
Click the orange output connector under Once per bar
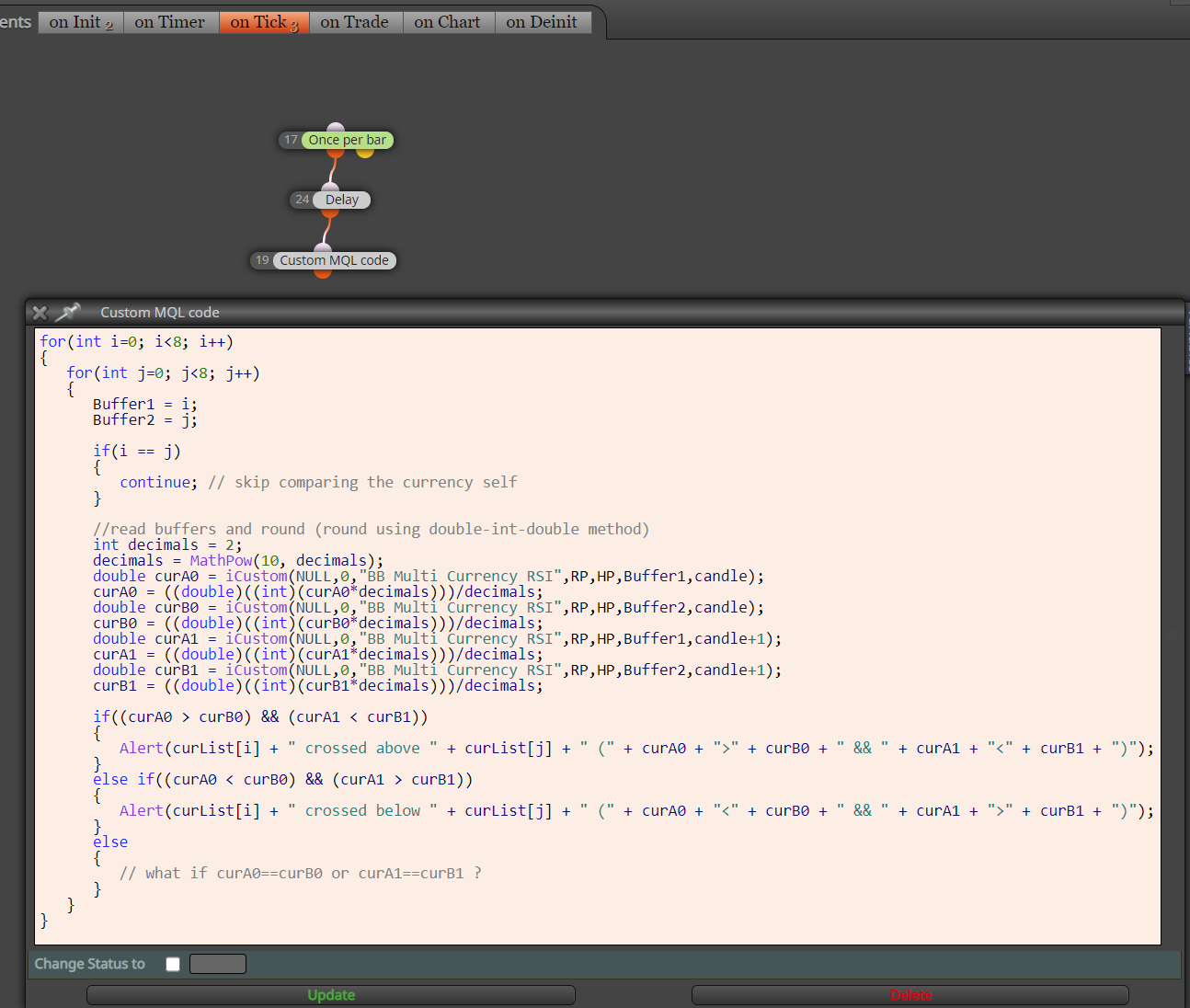[x=336, y=153]
